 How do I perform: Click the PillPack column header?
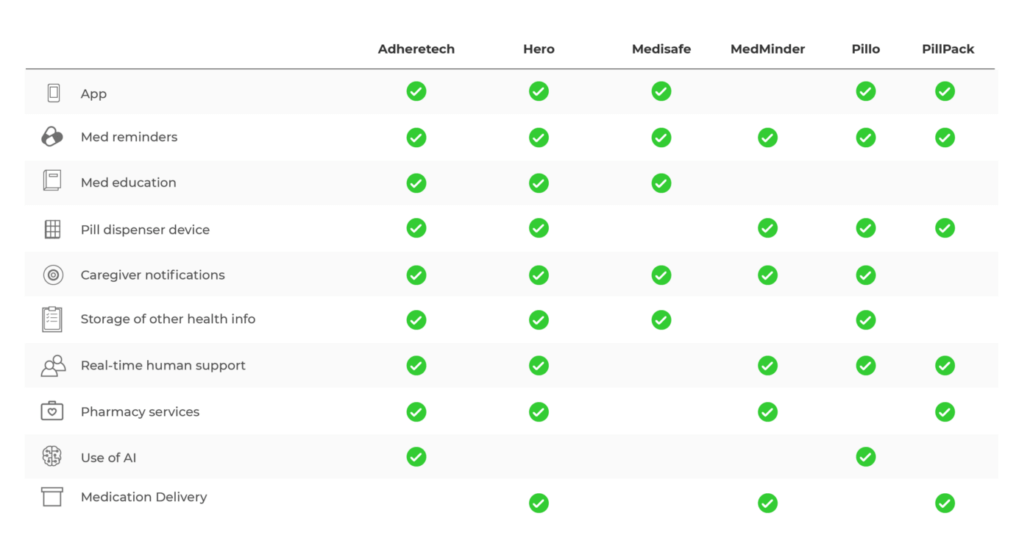point(948,49)
